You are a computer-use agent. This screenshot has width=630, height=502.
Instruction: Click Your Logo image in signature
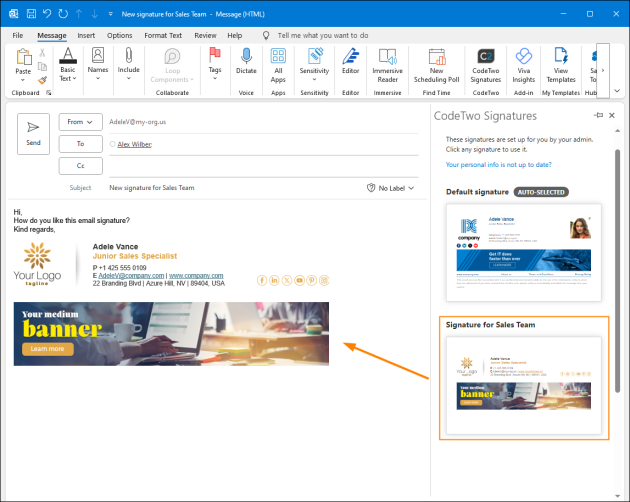37,264
